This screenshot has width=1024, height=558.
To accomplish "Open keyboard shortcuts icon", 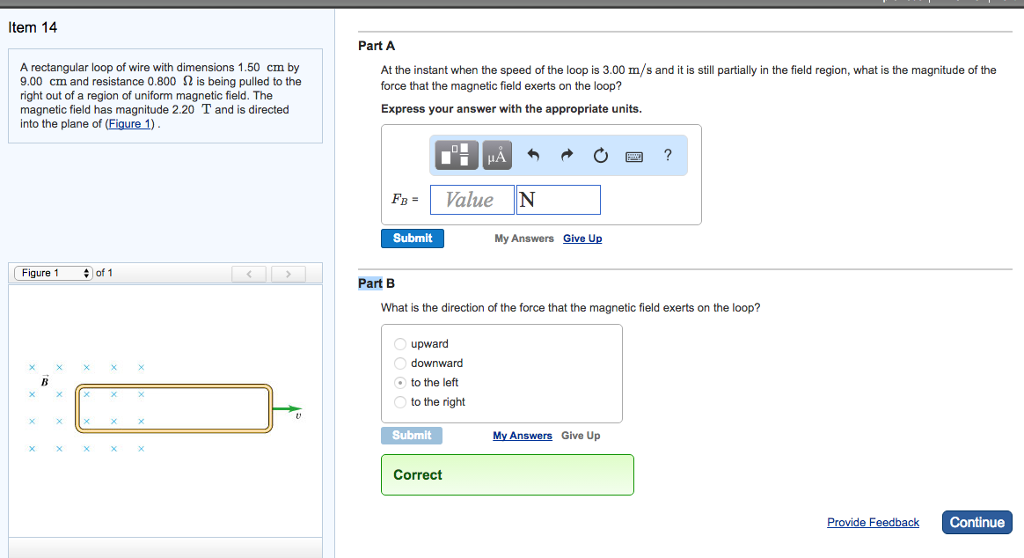I will point(634,156).
